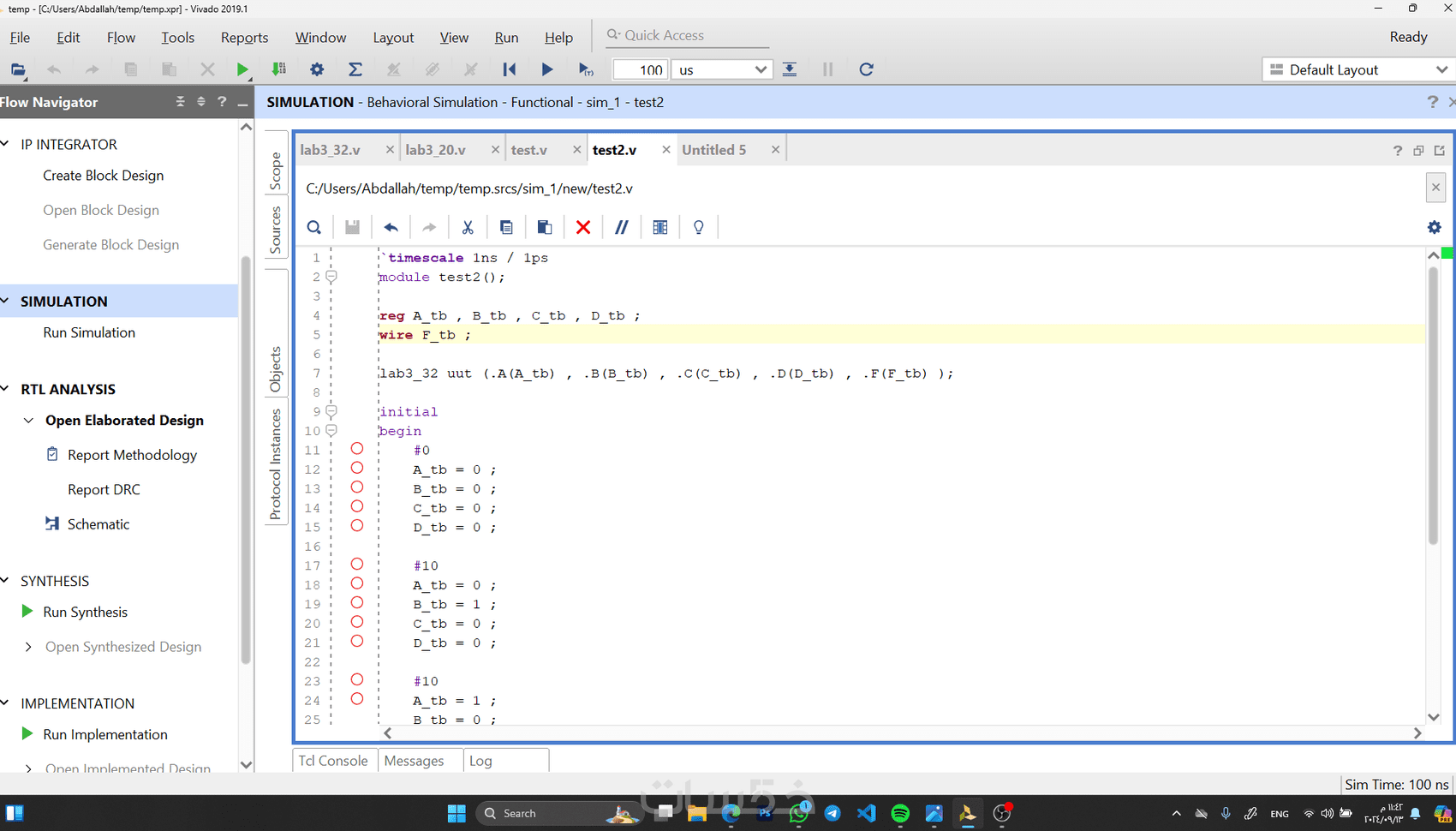
Task: Expand the Open Synthesized Design tree item
Action: click(x=28, y=647)
